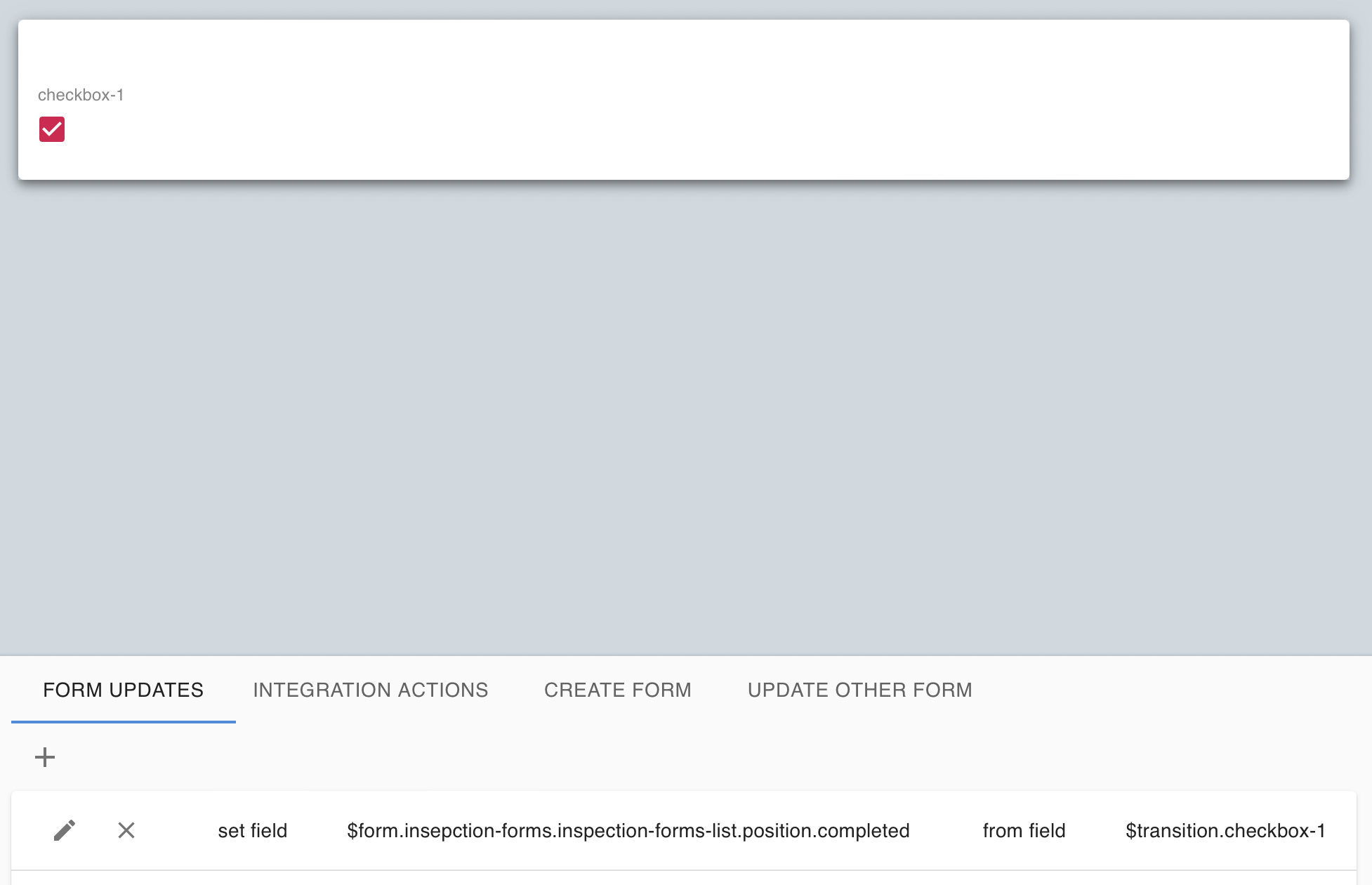Viewport: 1372px width, 885px height.
Task: Open the Integration Actions tab
Action: tap(370, 690)
